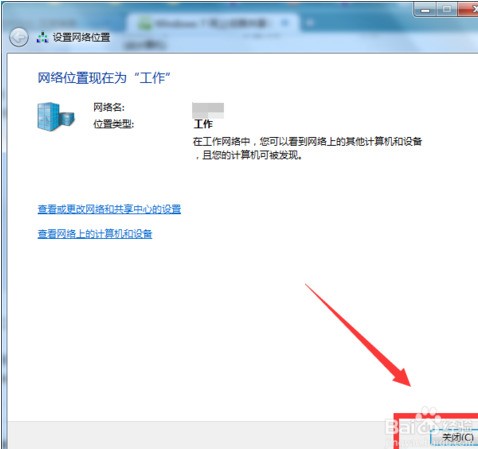Minimize the network location window
Viewport: 478px width, 449px height.
(x=425, y=10)
